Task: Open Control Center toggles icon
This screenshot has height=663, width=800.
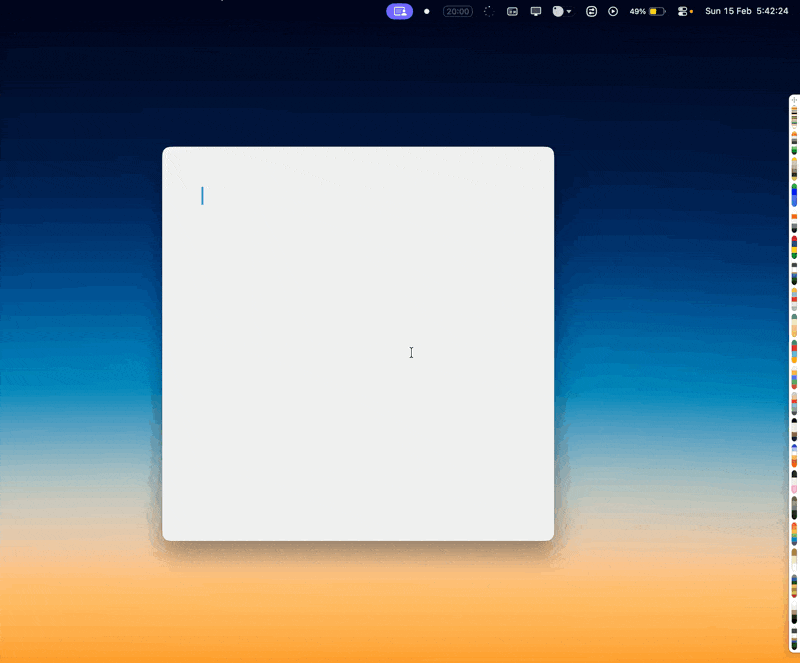Action: tap(684, 11)
